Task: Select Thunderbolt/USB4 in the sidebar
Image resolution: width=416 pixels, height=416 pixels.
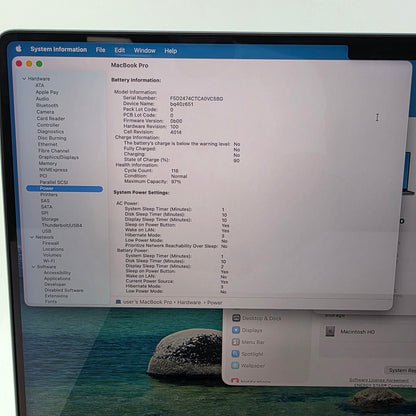Action: tap(62, 225)
